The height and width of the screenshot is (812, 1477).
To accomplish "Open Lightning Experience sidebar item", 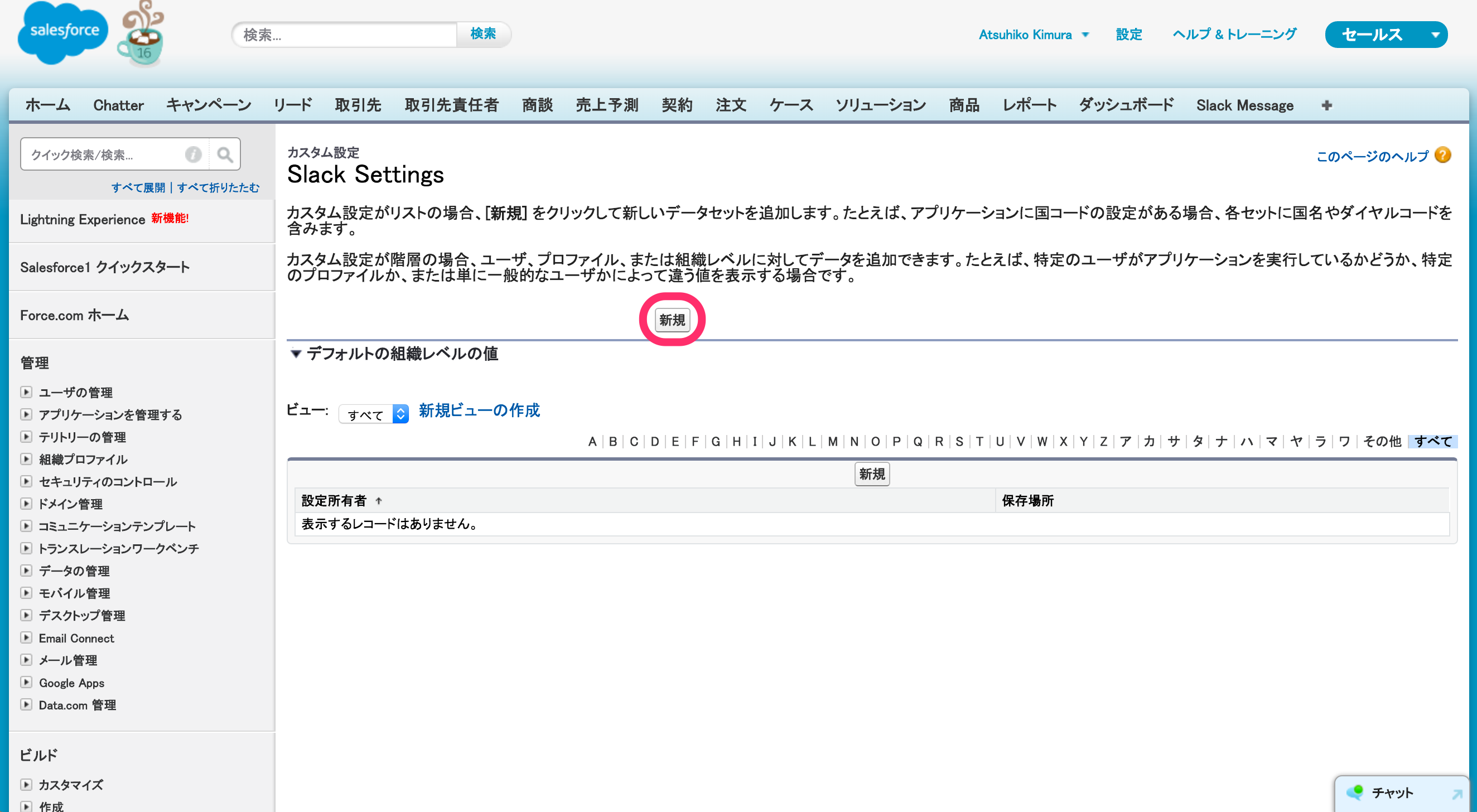I will tap(83, 220).
